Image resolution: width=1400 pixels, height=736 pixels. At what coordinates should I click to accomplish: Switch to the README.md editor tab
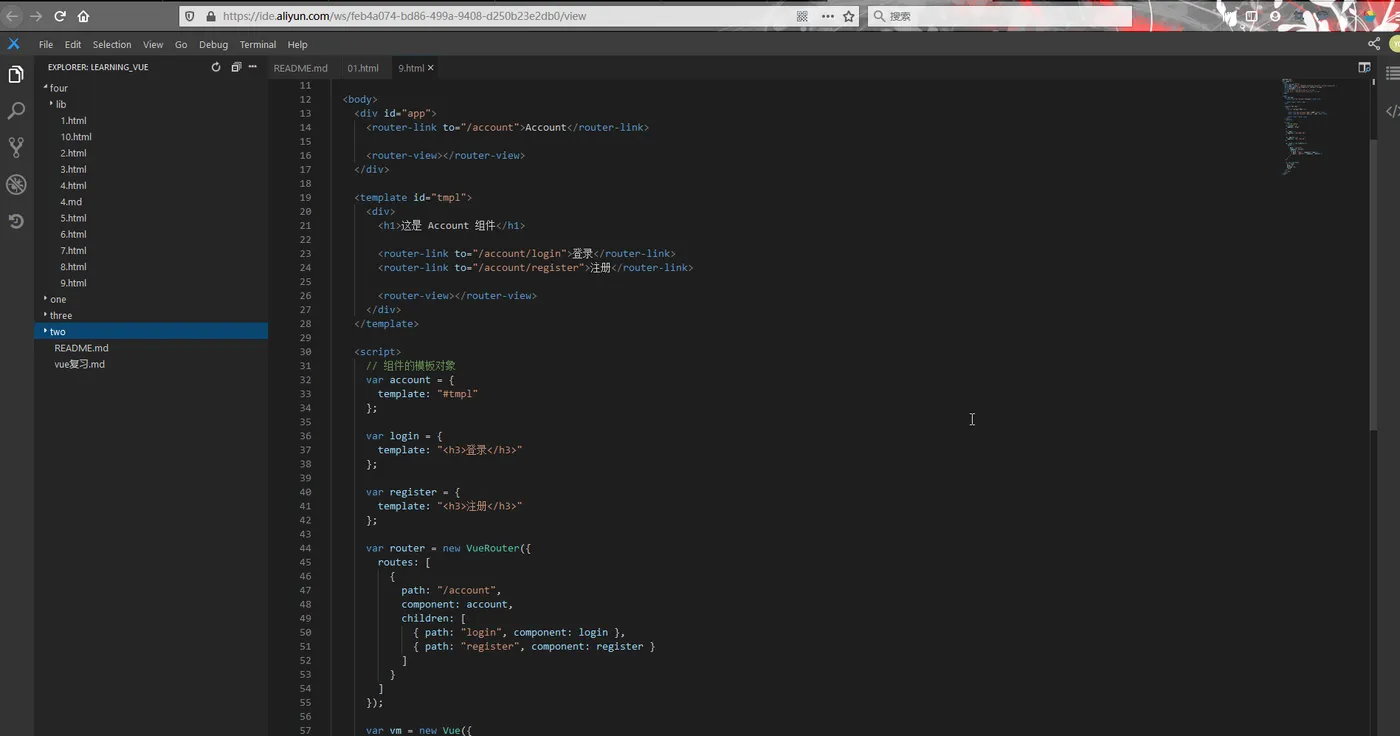(301, 68)
